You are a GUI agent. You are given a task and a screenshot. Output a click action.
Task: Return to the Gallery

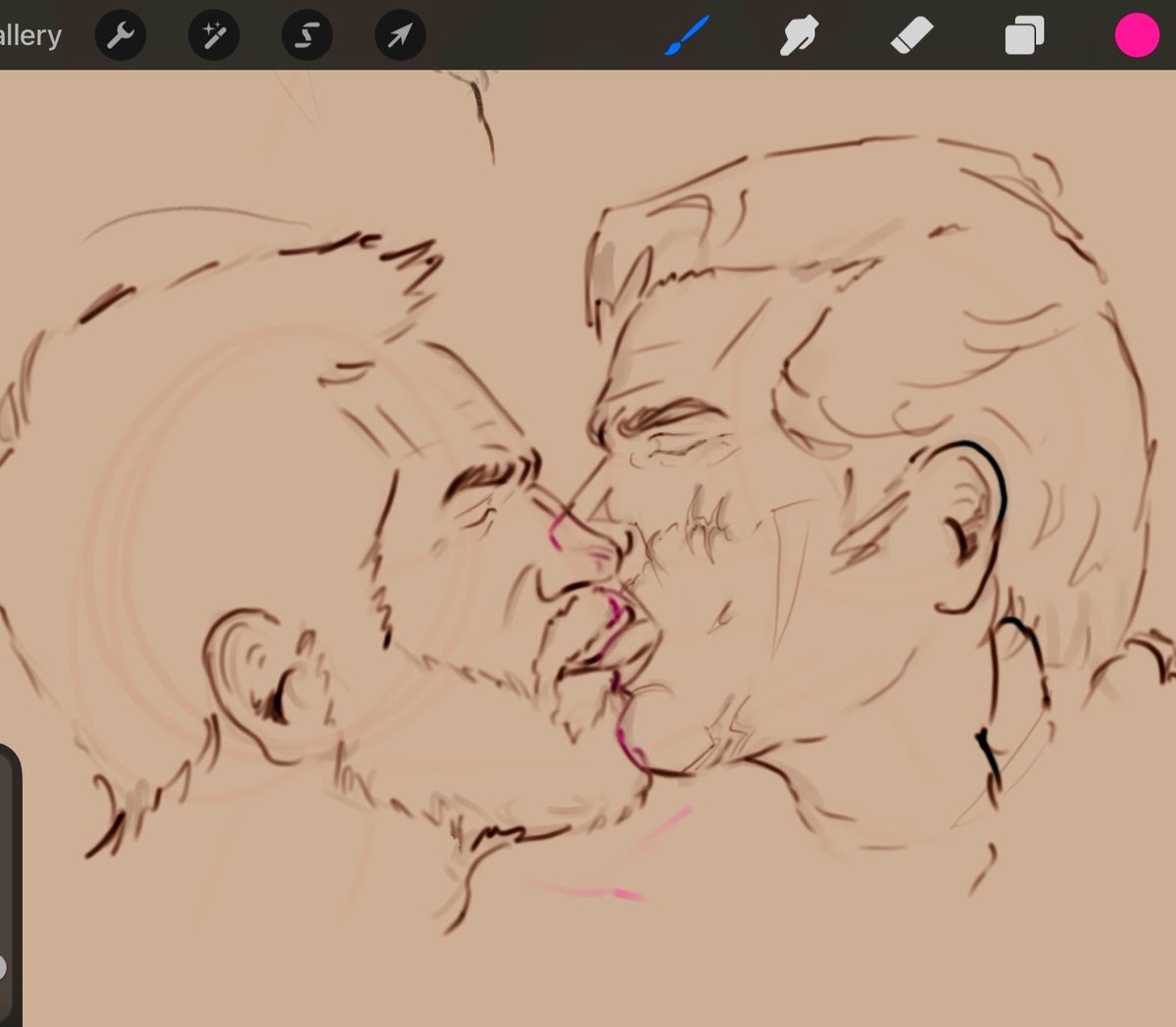[x=29, y=36]
